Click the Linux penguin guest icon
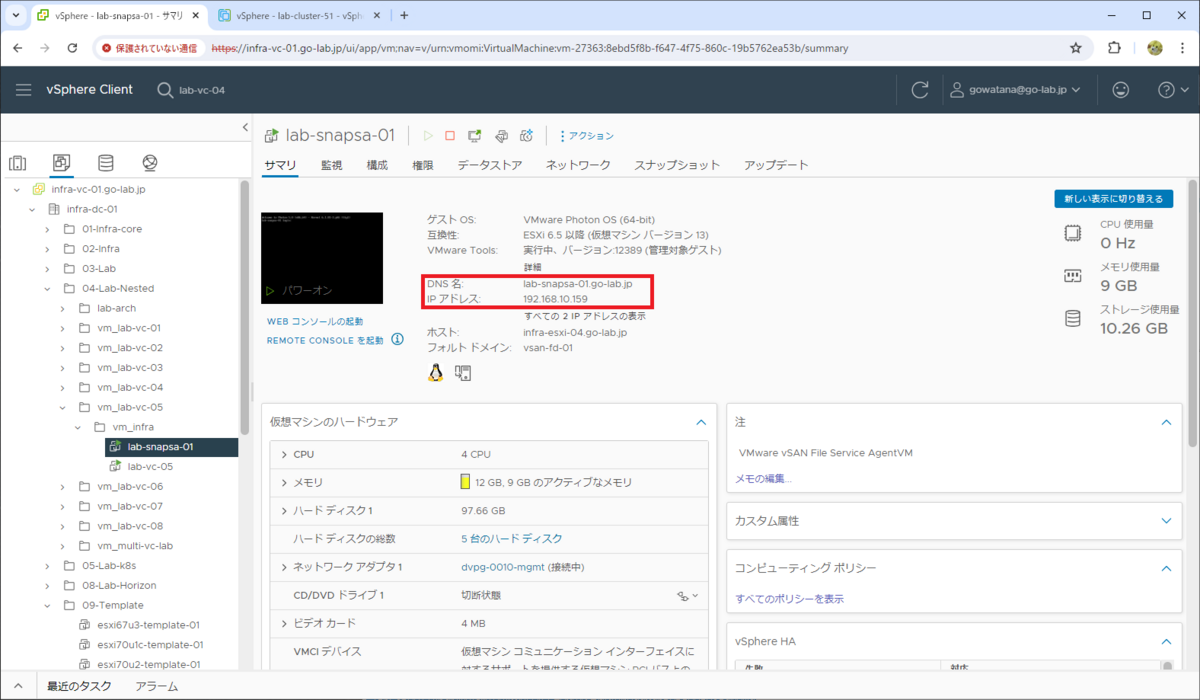The image size is (1200, 700). (435, 373)
